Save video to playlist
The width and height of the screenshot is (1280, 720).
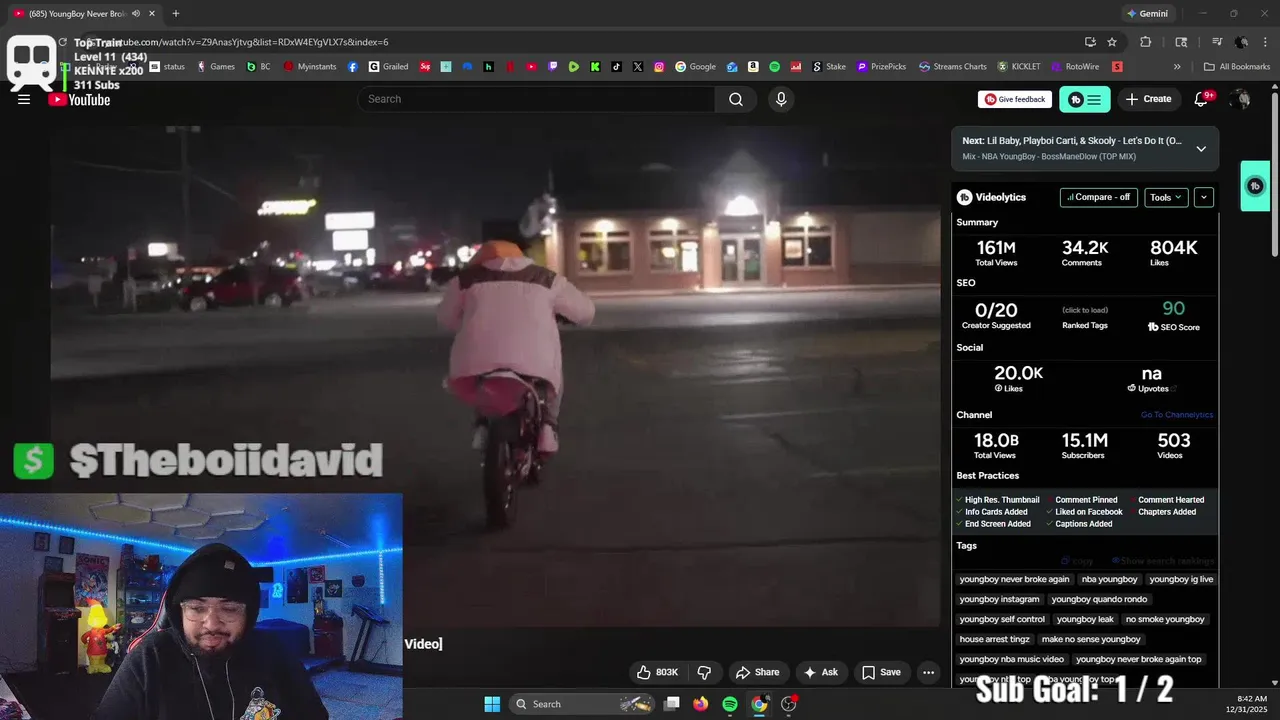tap(881, 672)
